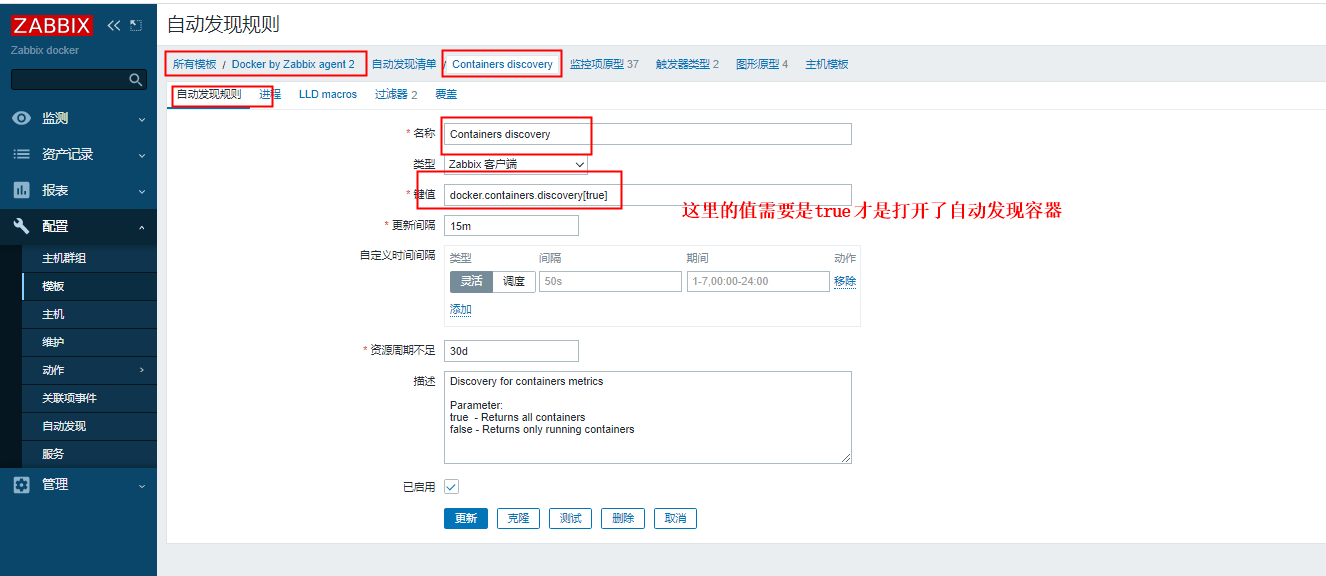
Task: Expand the 管理 menu chevron
Action: point(141,485)
